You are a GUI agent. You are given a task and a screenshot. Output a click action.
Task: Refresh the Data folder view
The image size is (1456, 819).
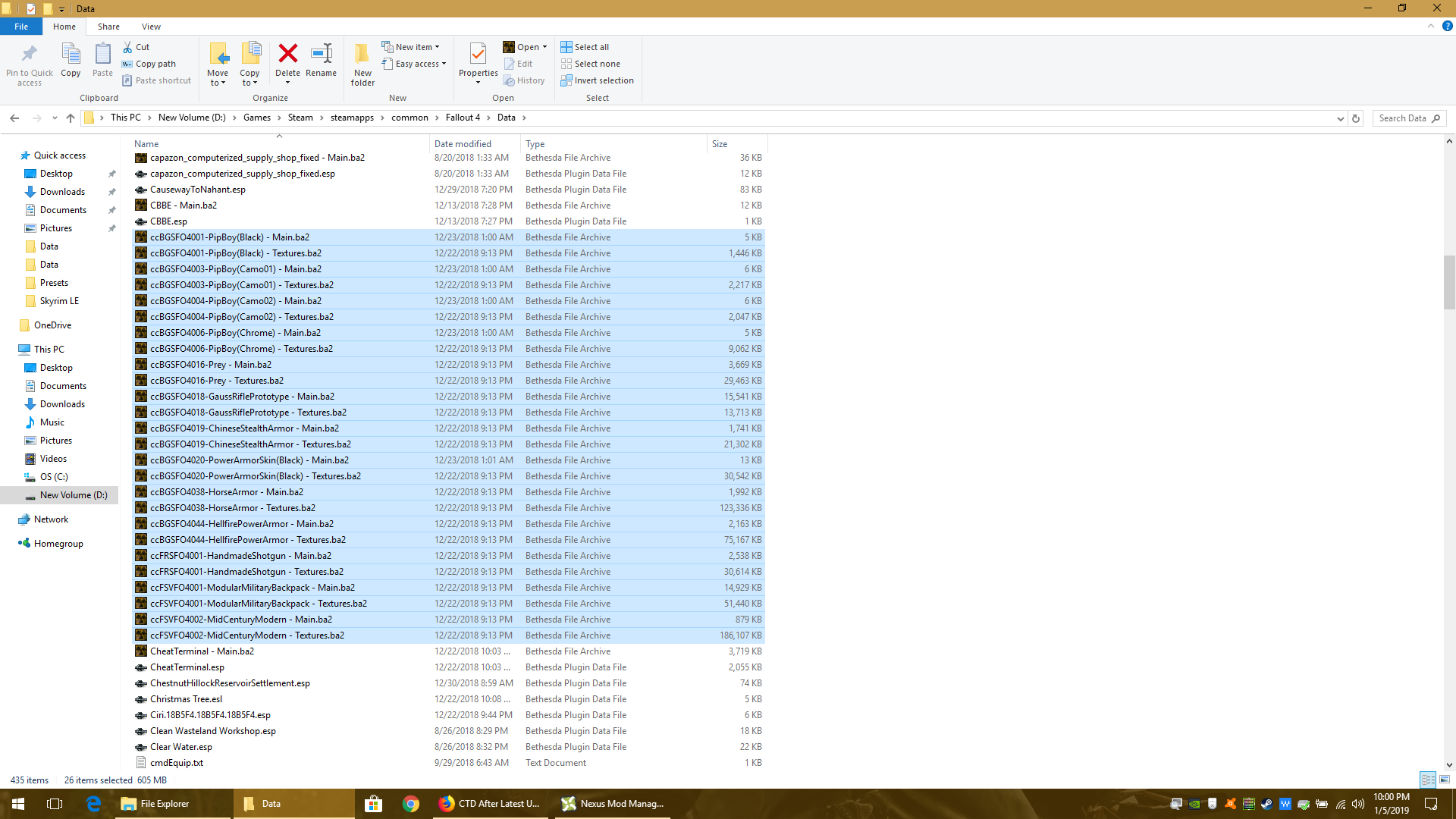1356,118
